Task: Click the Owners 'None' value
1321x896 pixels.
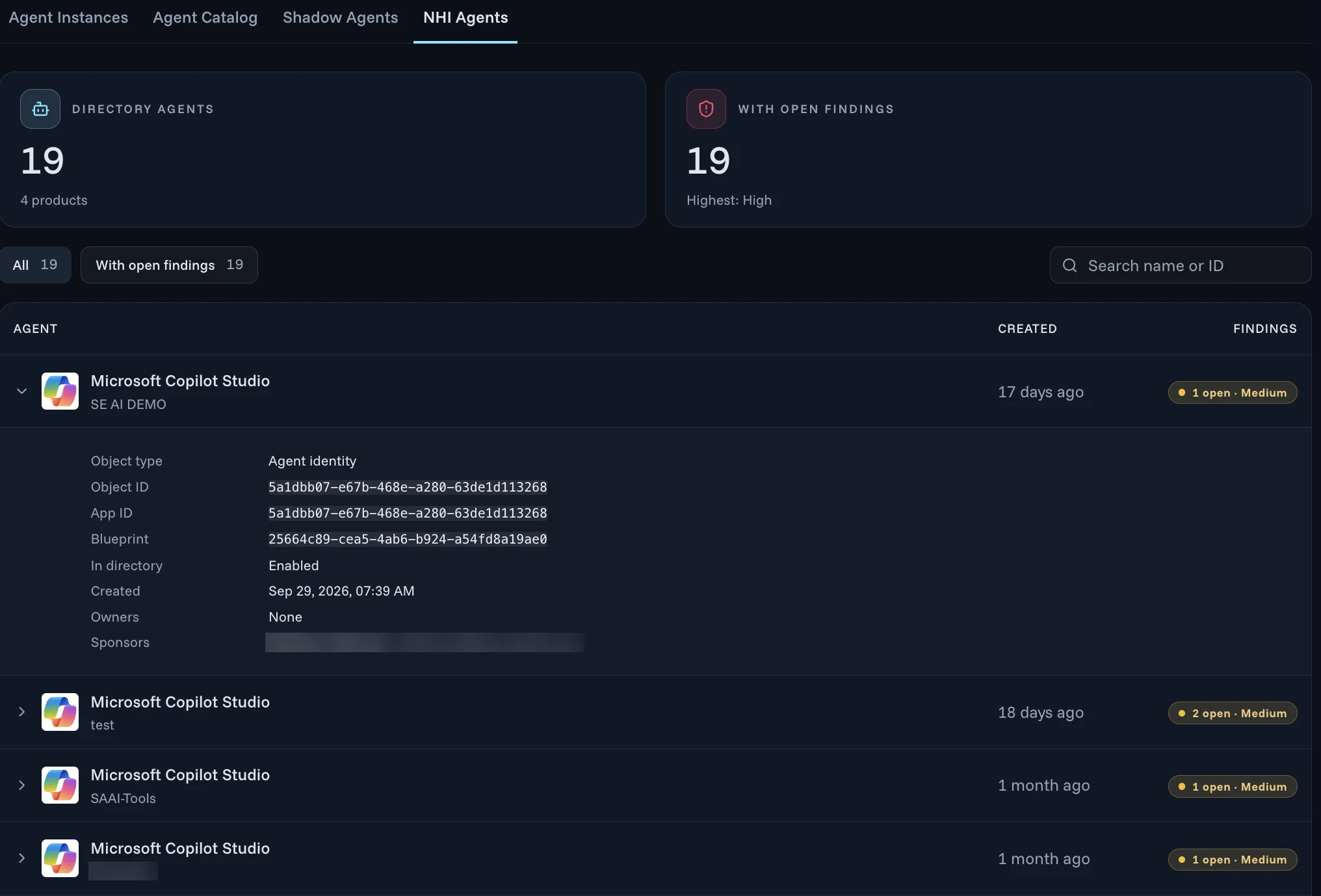Action: [285, 617]
